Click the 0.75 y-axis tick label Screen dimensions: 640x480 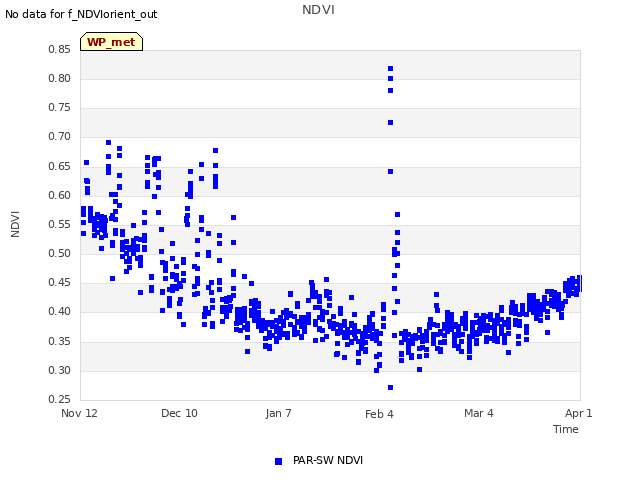coord(59,107)
